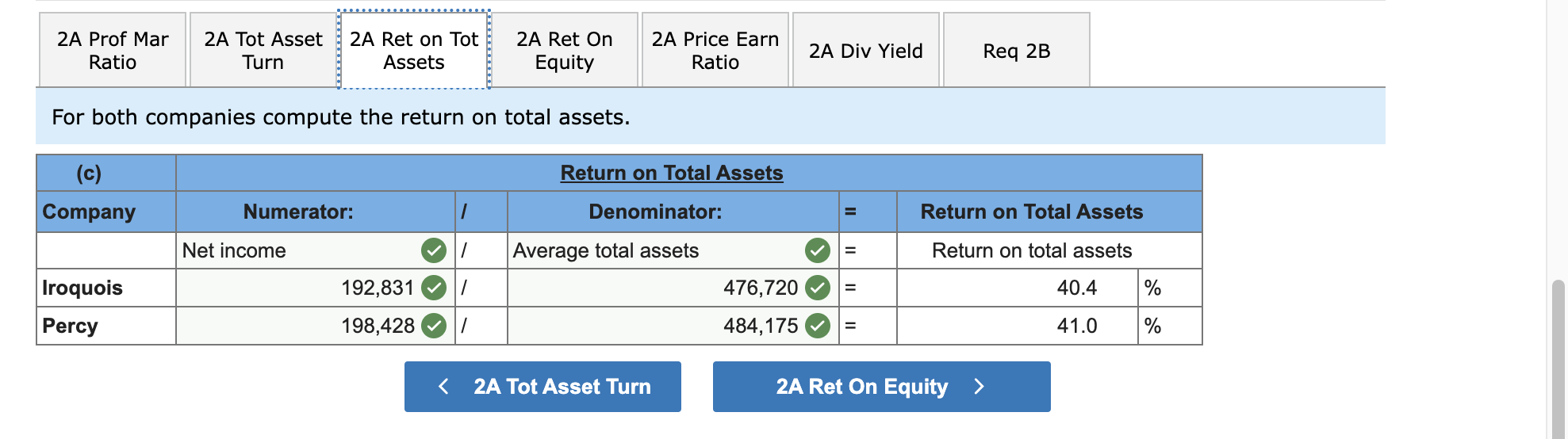Open the 2A Prof Mar Ratio tab
Image resolution: width=1568 pixels, height=439 pixels.
click(x=113, y=50)
